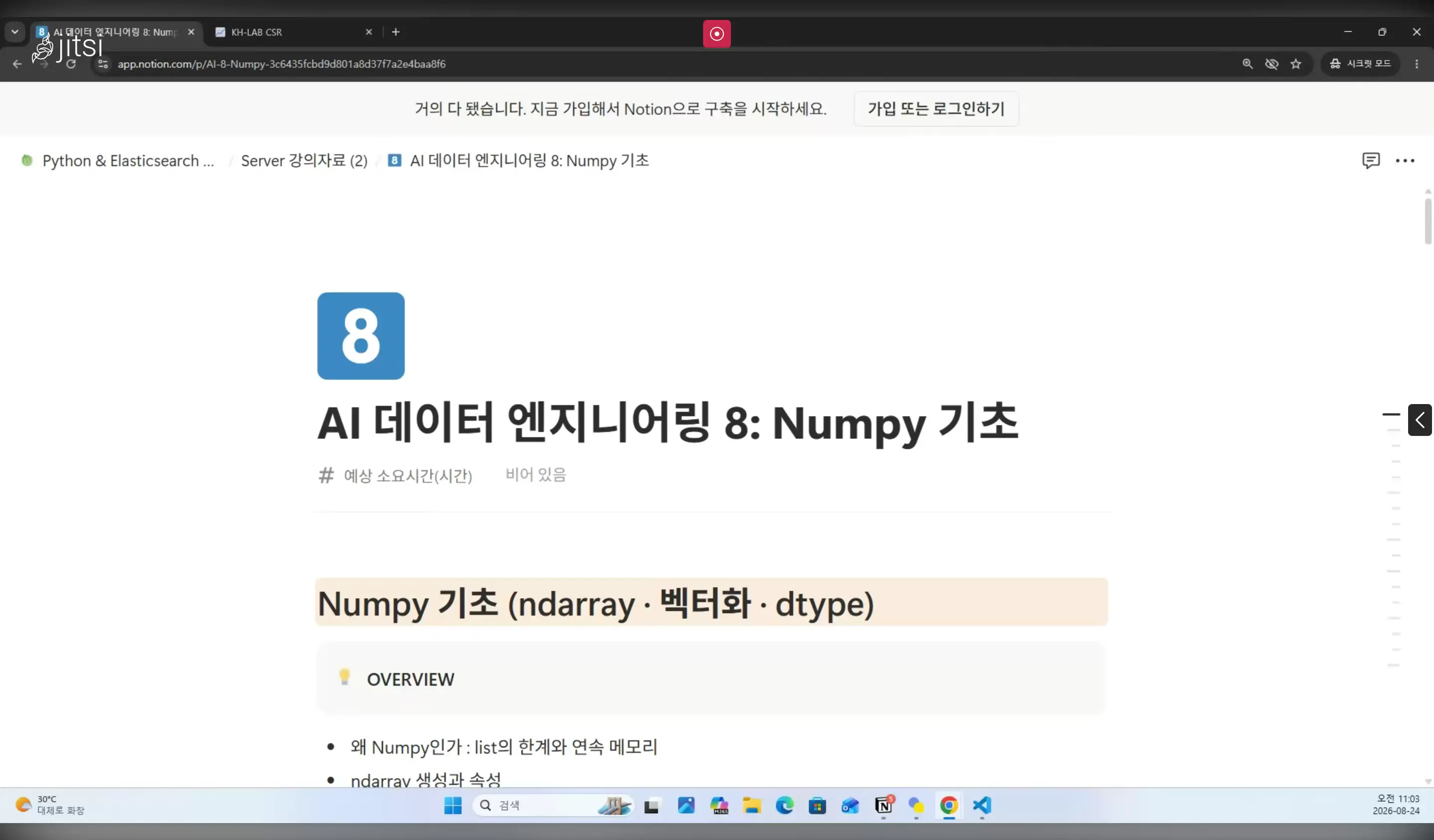The height and width of the screenshot is (840, 1434).
Task: Open Visual Studio Code on taskbar
Action: point(982,805)
